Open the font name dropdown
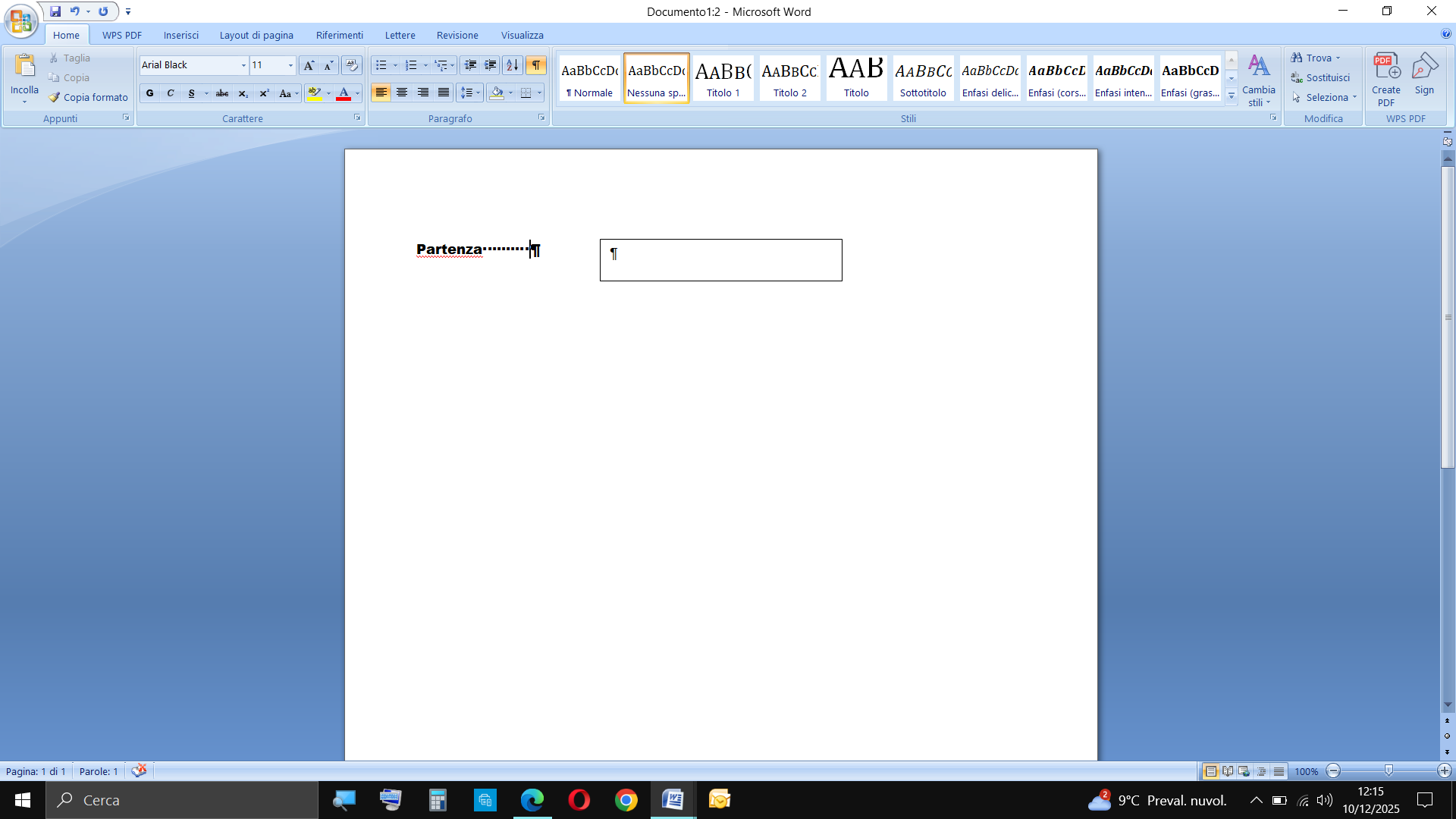The image size is (1456, 819). [x=243, y=65]
